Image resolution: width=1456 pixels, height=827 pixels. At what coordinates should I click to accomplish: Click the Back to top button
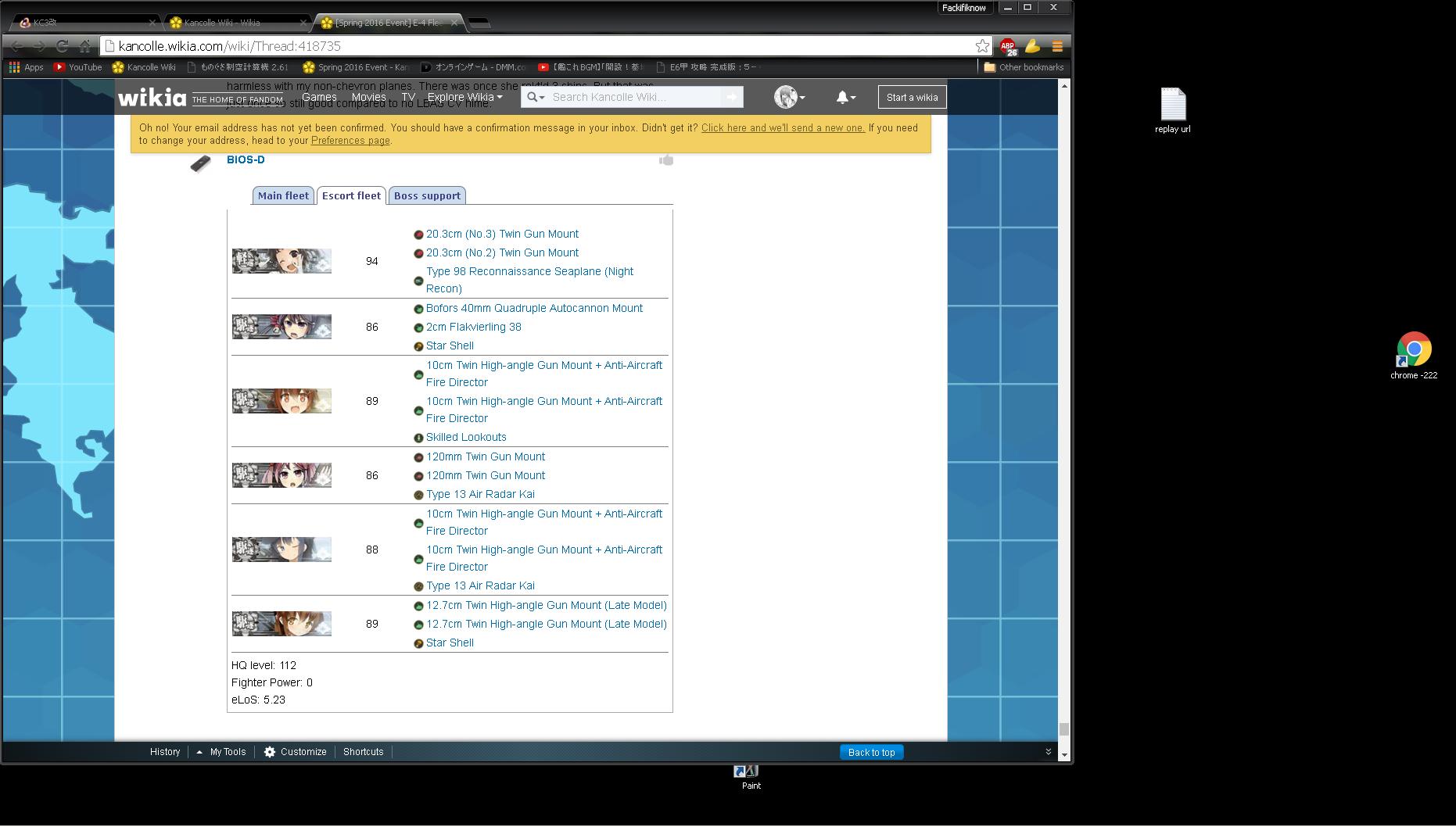coord(871,752)
